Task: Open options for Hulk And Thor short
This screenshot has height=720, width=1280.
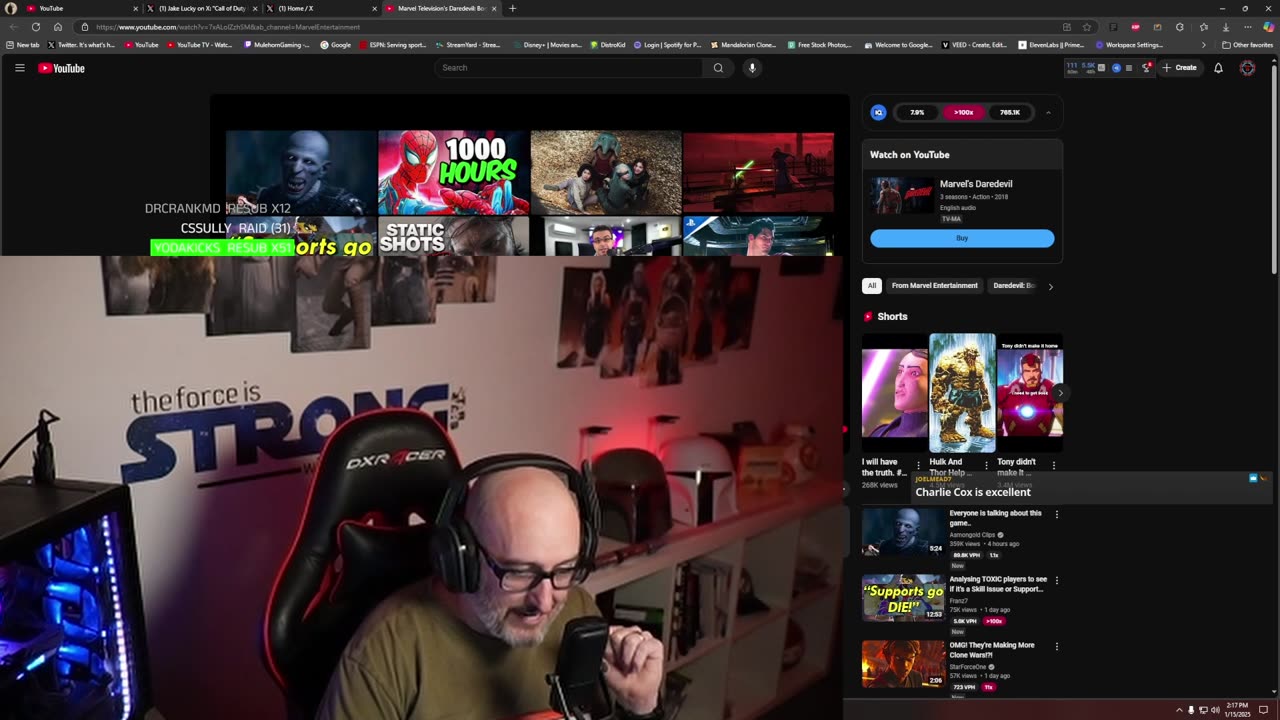Action: pos(986,465)
